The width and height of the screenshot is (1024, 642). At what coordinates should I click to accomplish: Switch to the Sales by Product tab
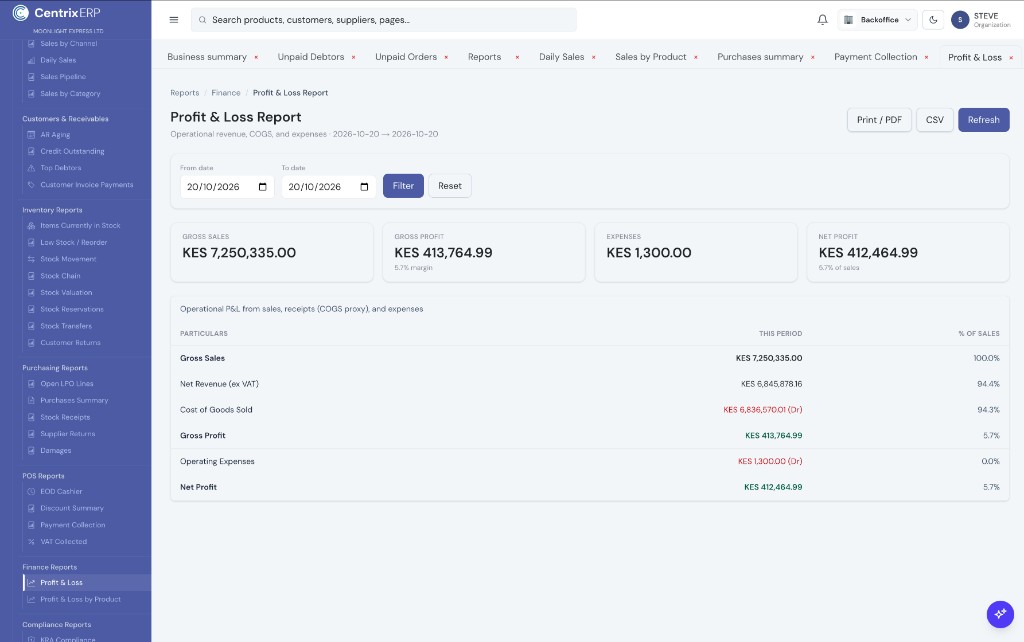click(x=650, y=57)
